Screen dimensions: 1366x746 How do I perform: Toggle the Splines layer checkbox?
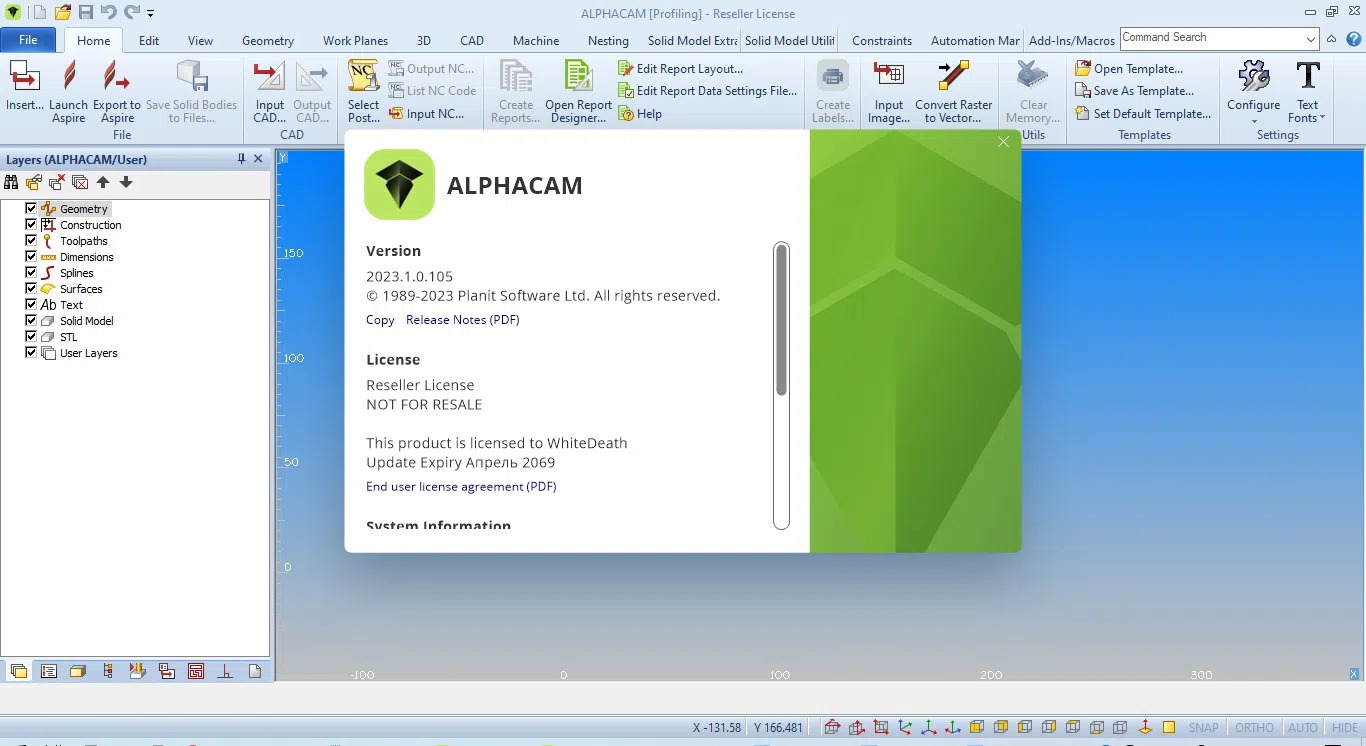(x=30, y=272)
